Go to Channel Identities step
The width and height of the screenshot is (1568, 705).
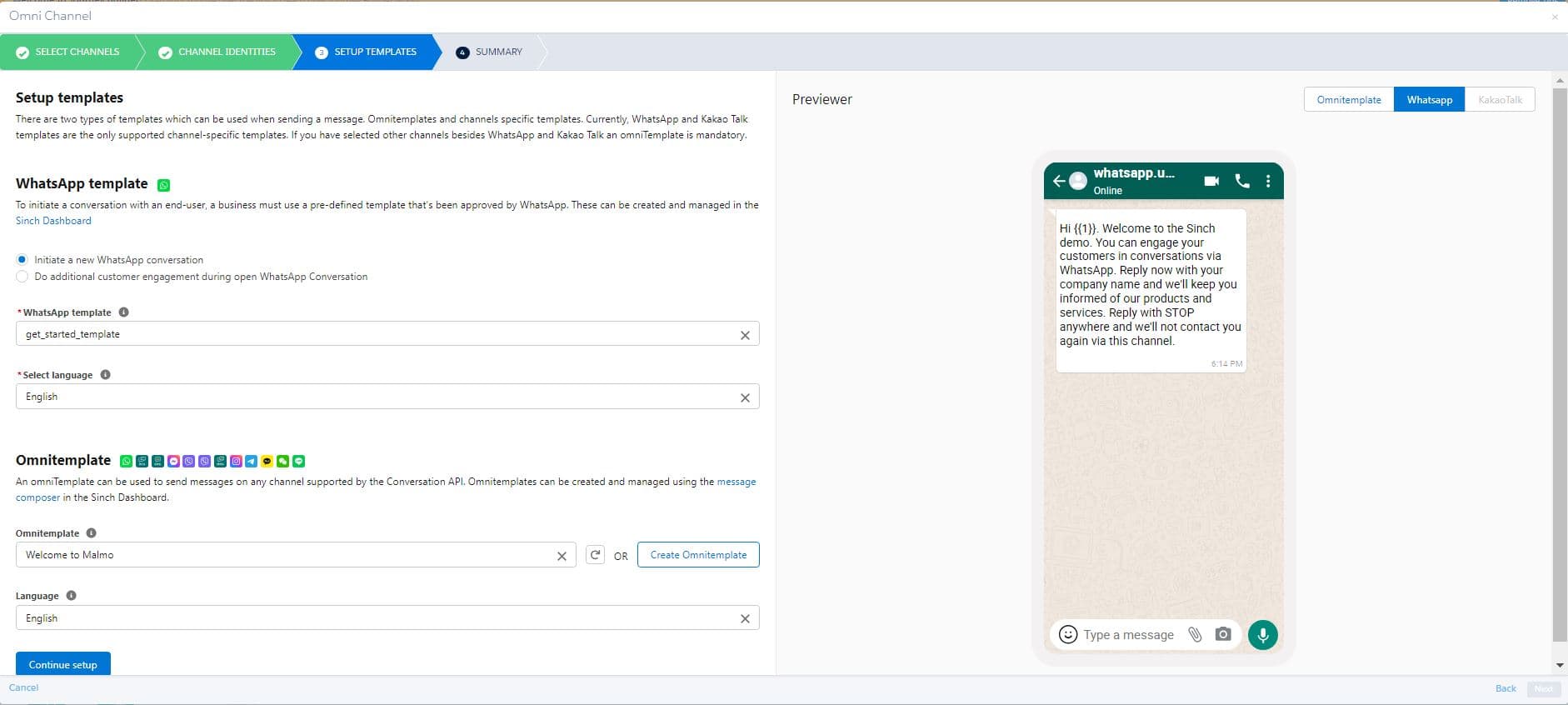pos(217,52)
